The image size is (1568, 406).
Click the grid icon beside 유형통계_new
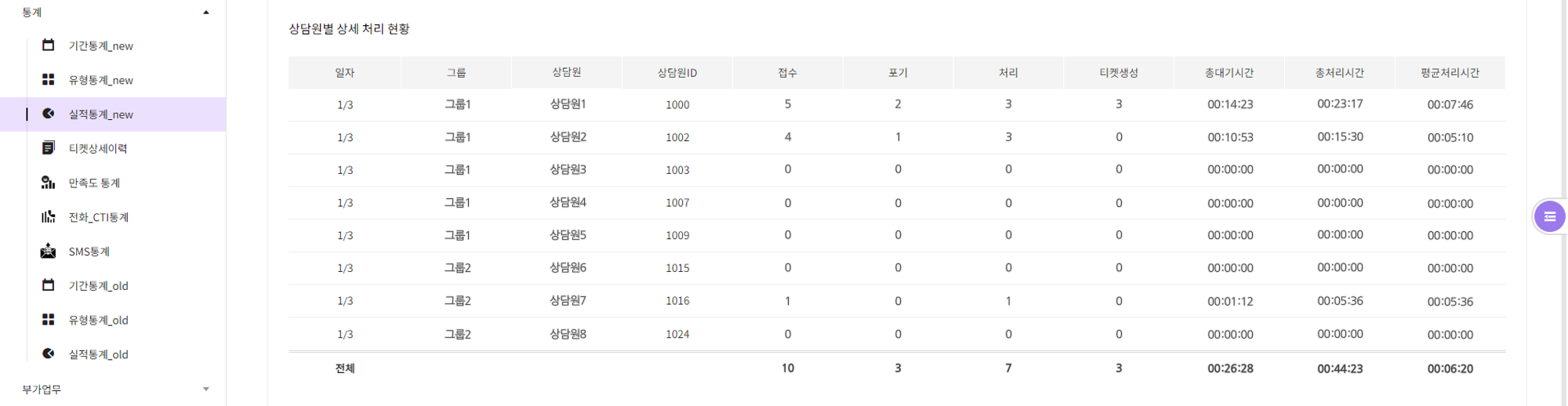(48, 80)
